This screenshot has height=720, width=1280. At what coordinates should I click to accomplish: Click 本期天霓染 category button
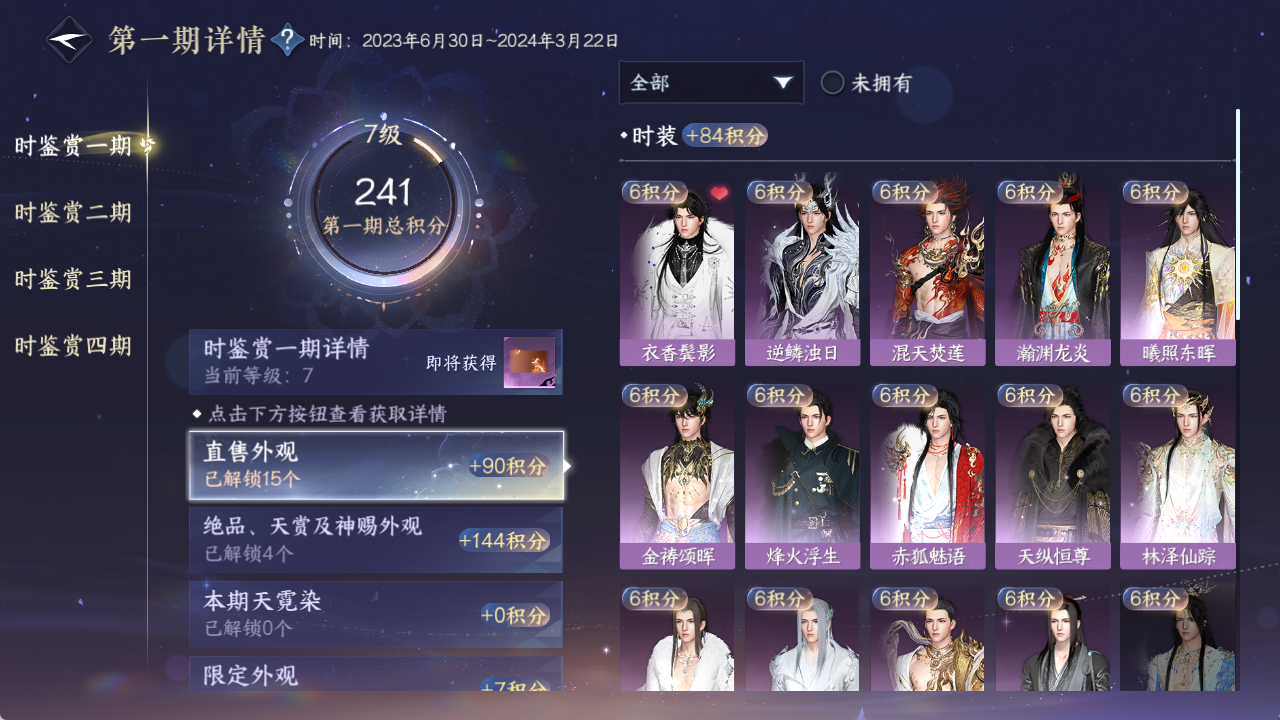376,614
